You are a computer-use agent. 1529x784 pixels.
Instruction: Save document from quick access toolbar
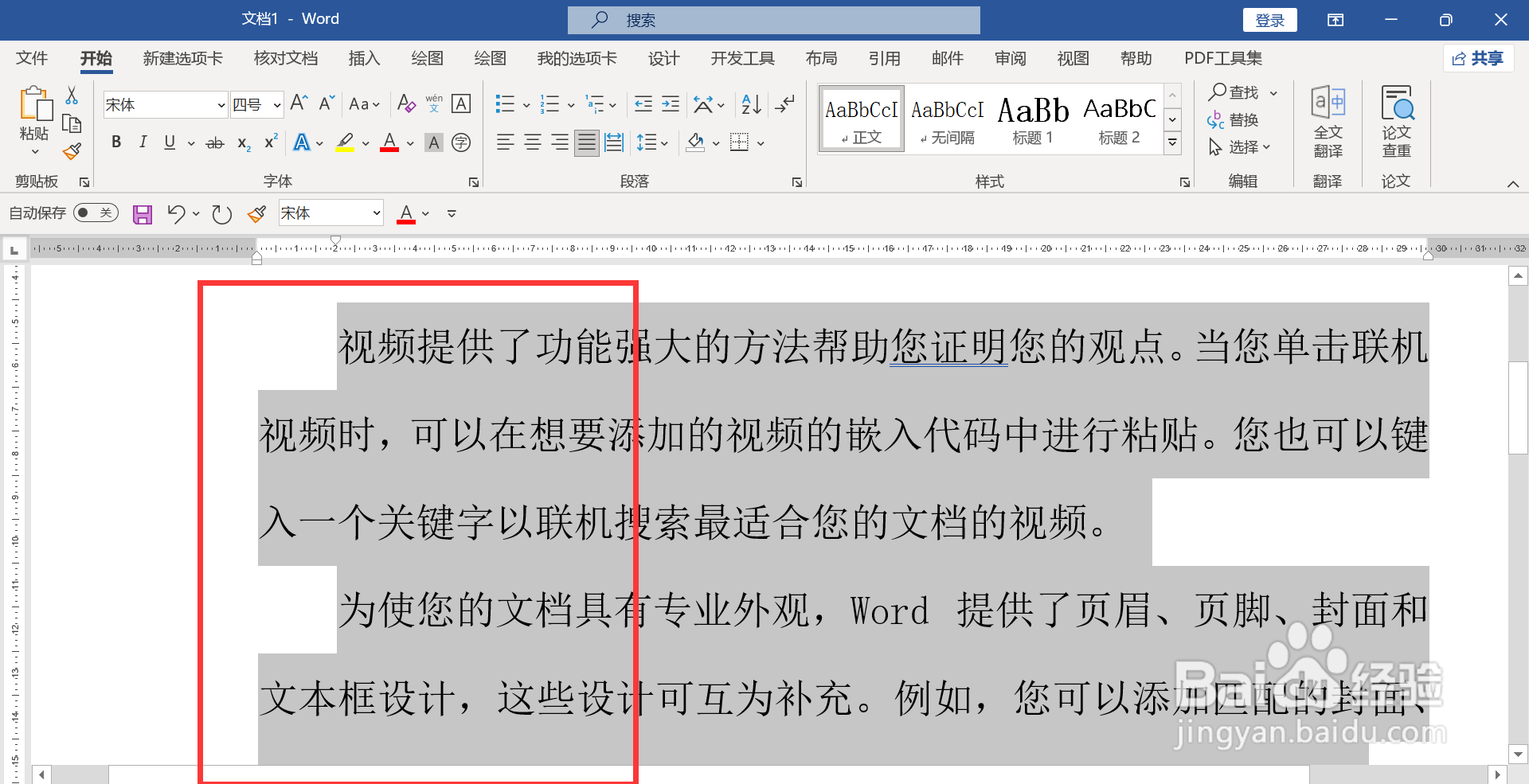point(143,213)
